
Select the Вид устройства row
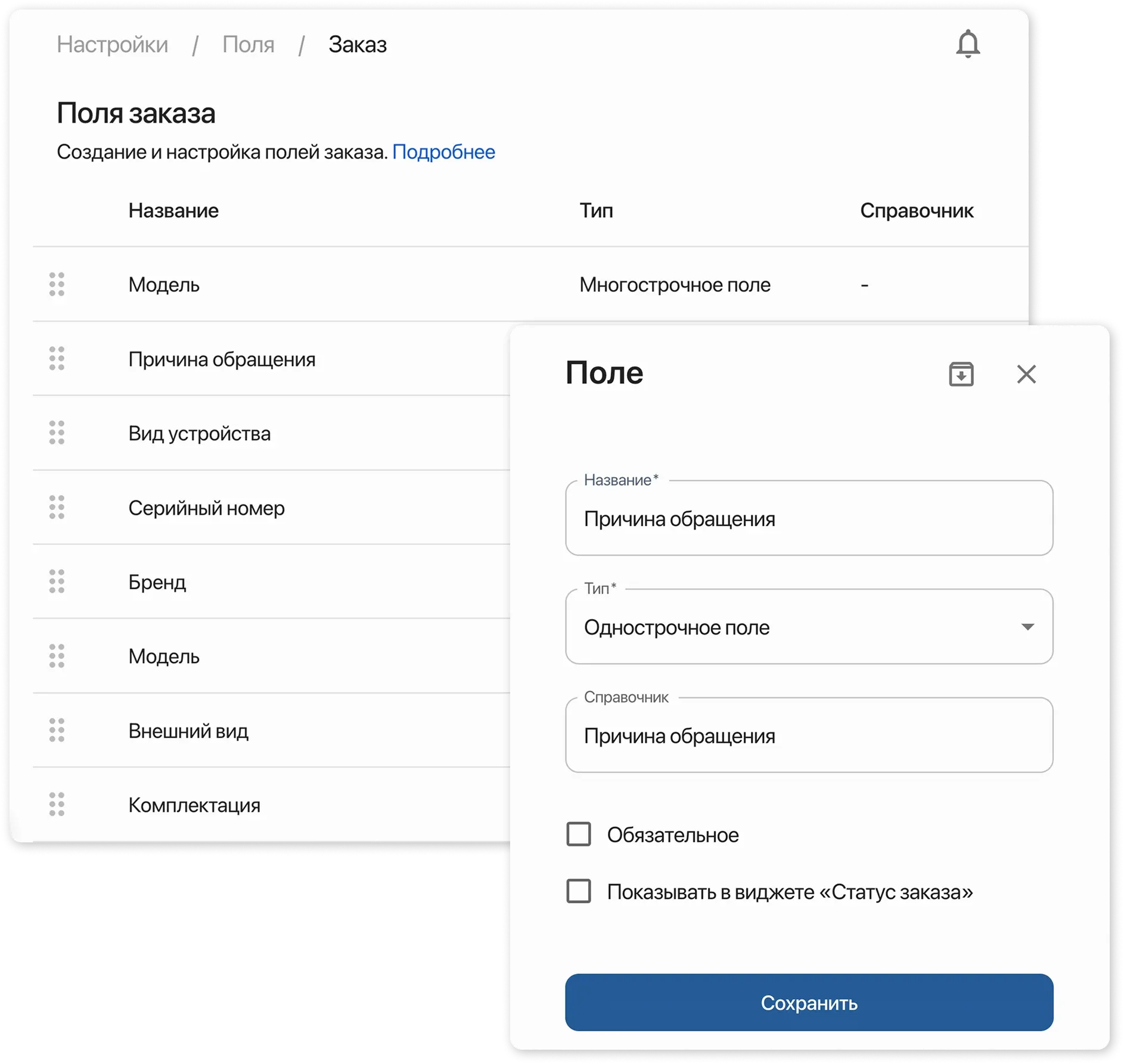pos(200,434)
